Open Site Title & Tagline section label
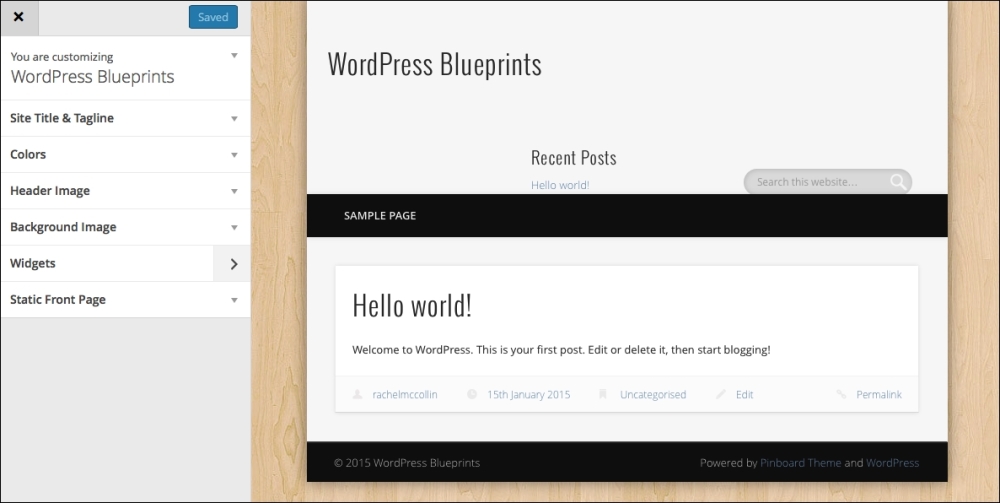Viewport: 1000px width, 503px height. click(62, 118)
